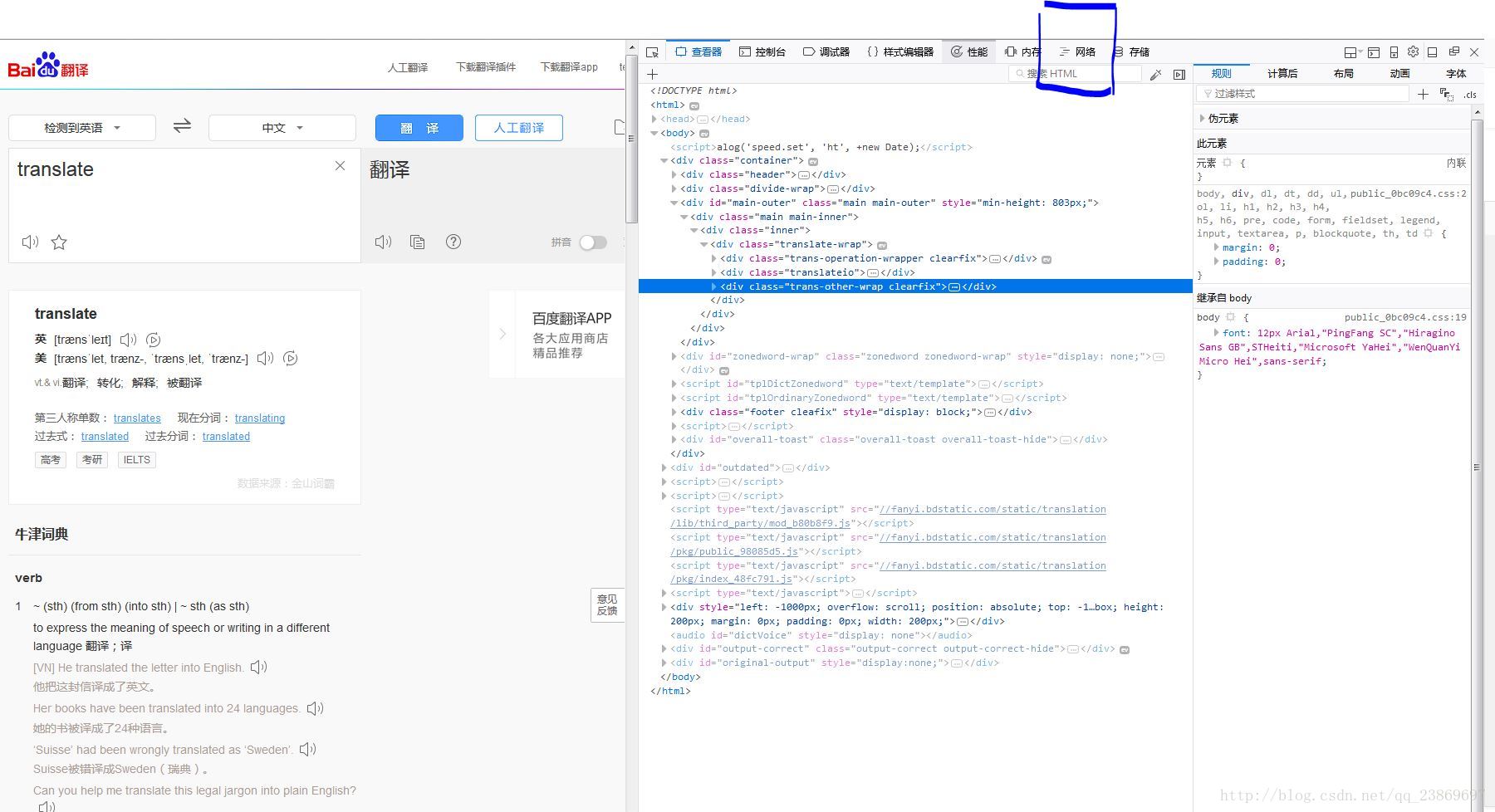Switch to the 布局 sidebar tab
Image resolution: width=1495 pixels, height=812 pixels.
point(1344,74)
